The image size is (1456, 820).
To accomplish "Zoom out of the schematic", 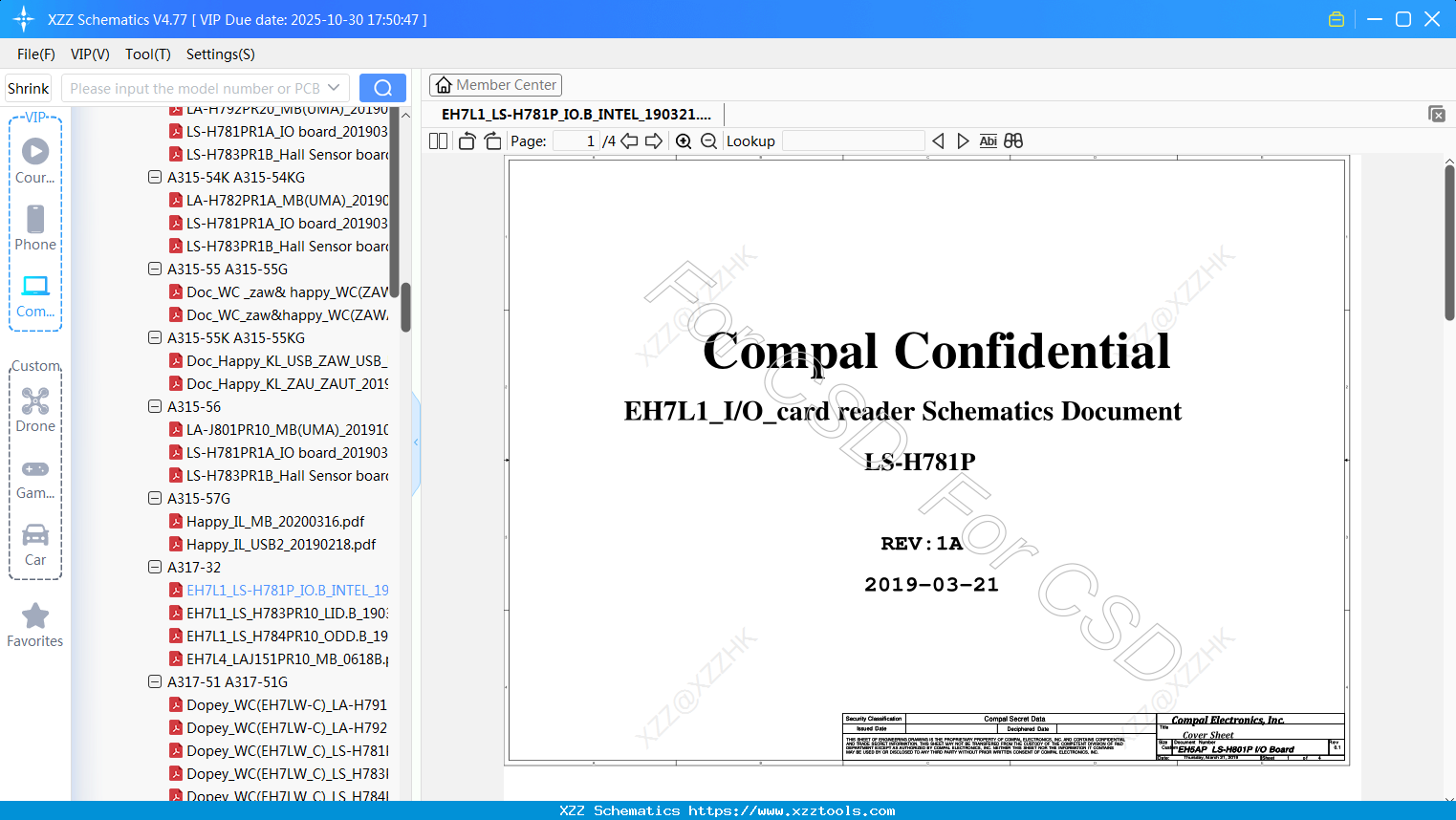I will coord(708,140).
